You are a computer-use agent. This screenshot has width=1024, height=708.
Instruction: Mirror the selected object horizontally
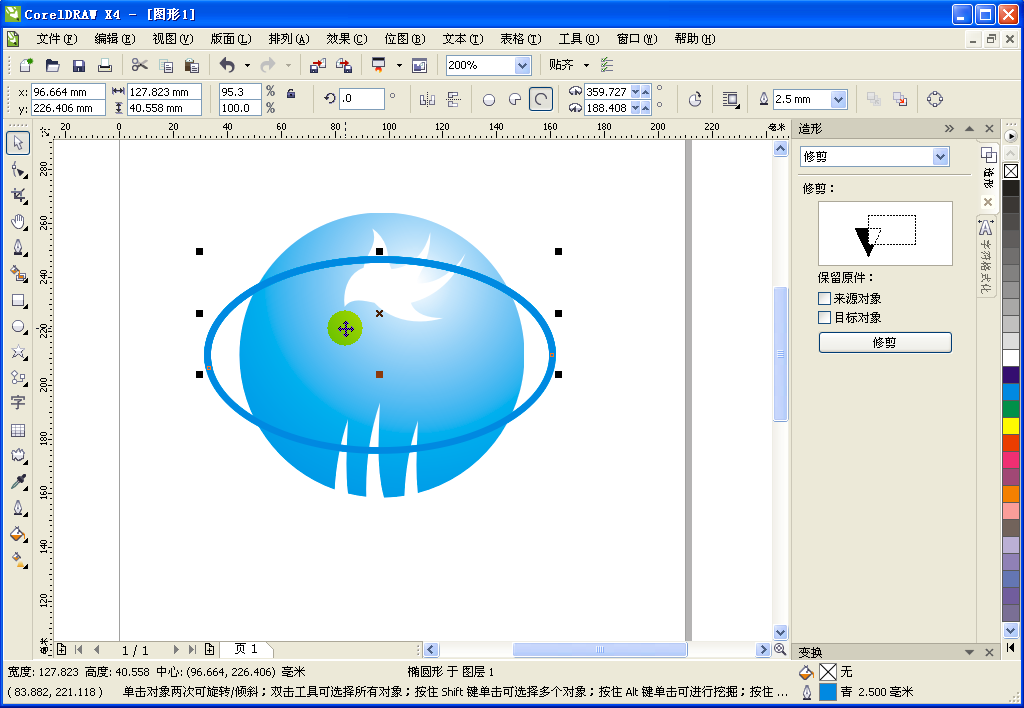(427, 99)
